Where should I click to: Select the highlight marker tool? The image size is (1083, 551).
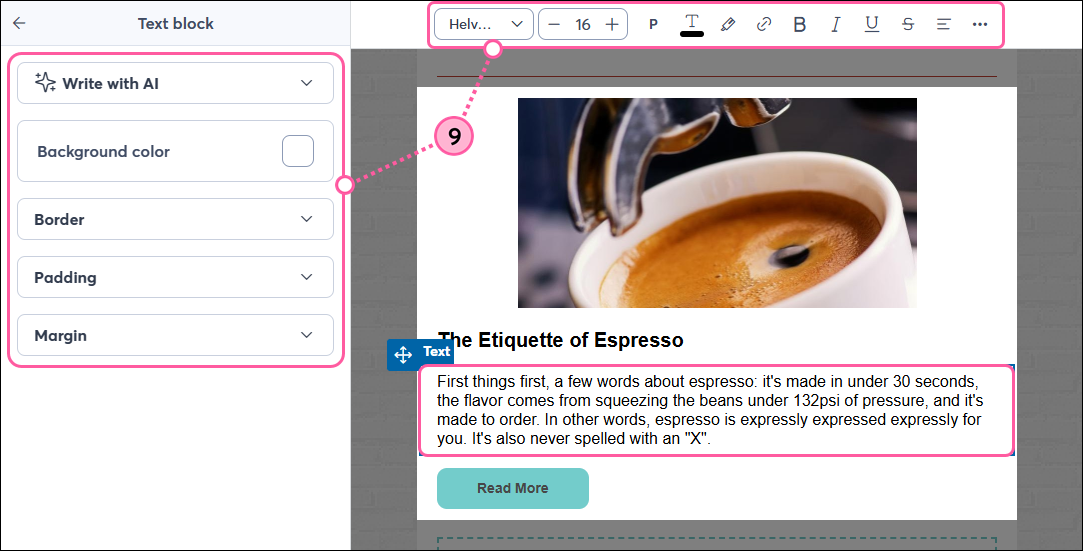point(727,24)
